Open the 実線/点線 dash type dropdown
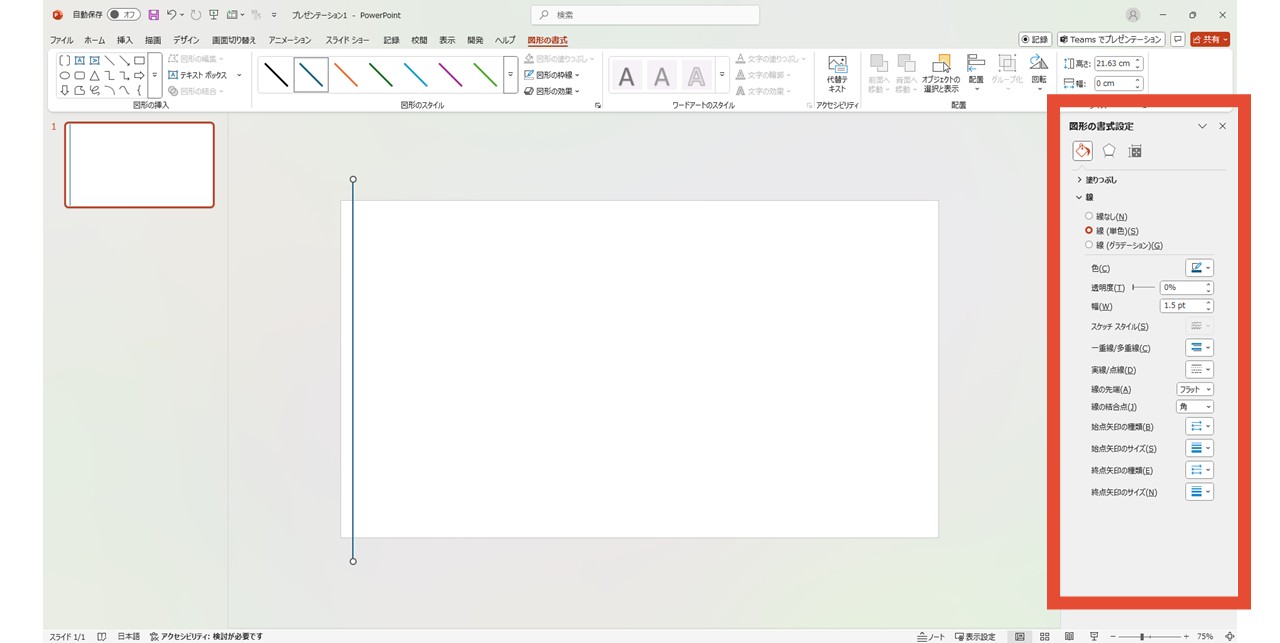 coord(1199,369)
